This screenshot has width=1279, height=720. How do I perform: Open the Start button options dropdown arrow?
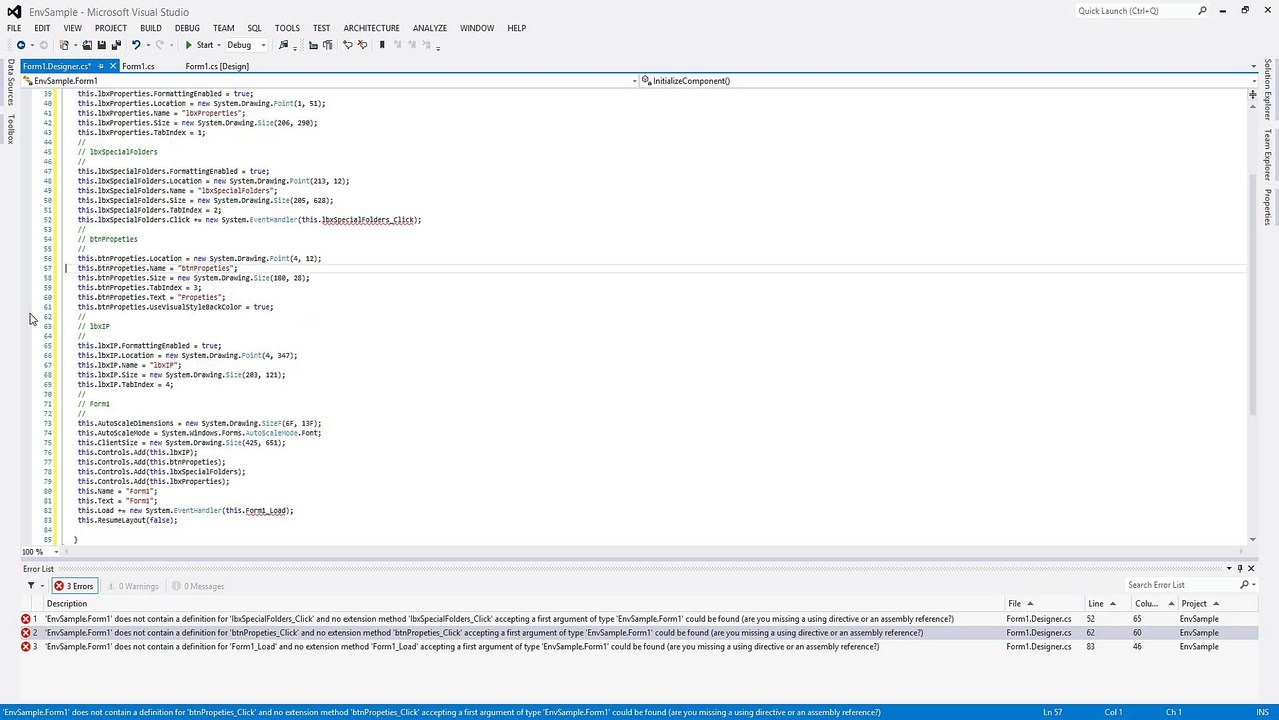coord(219,45)
